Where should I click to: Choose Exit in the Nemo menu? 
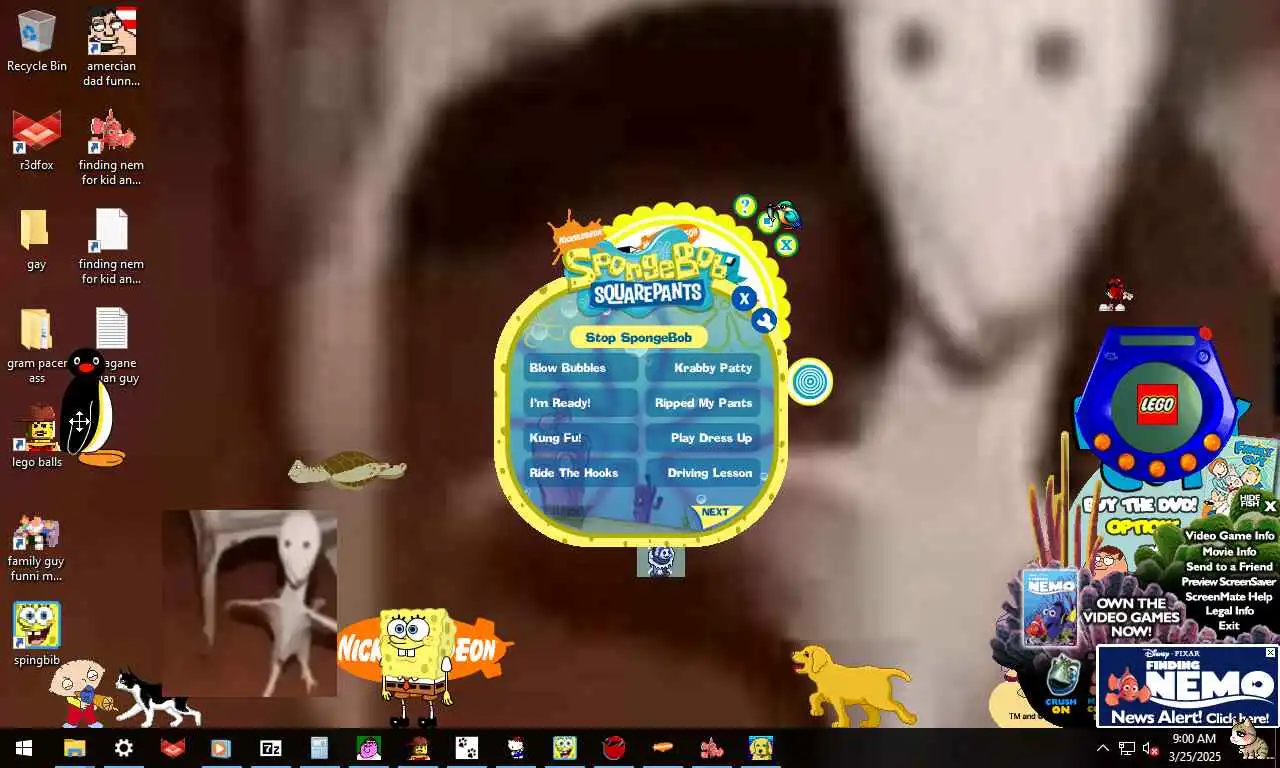1229,625
